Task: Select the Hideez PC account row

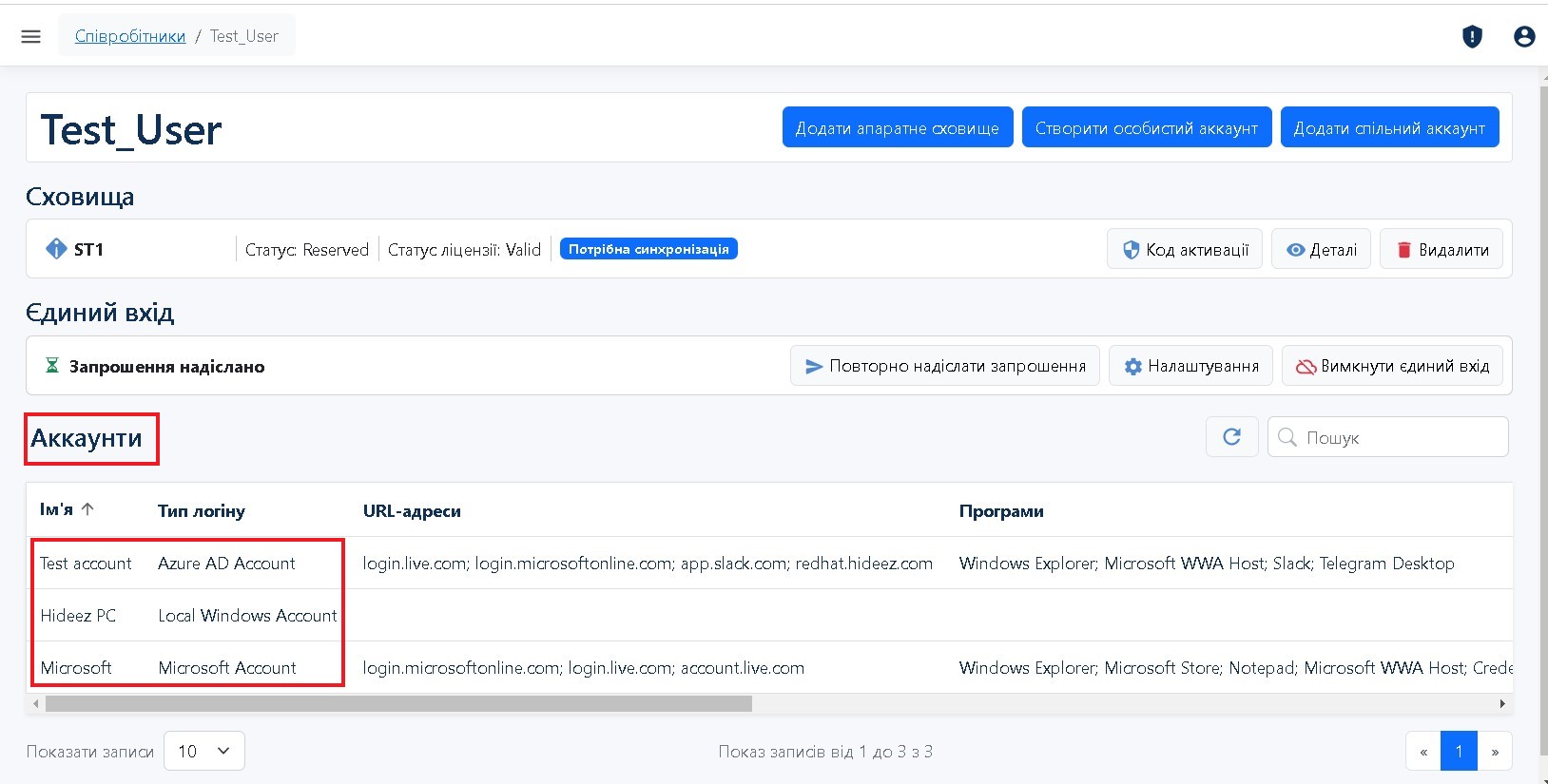Action: point(79,616)
